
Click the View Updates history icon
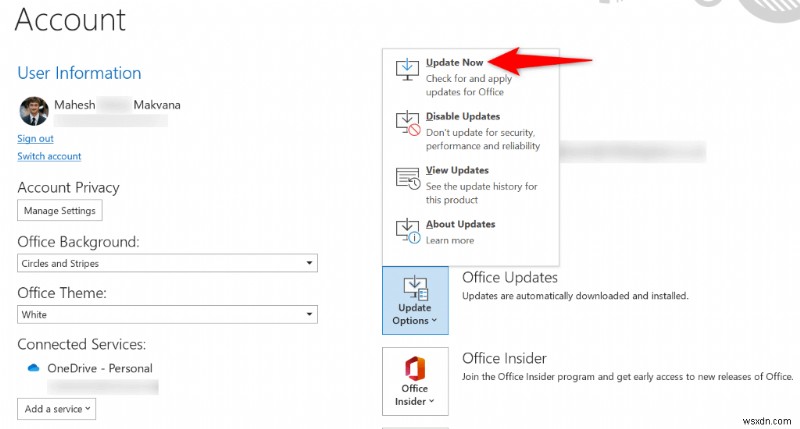tap(408, 179)
